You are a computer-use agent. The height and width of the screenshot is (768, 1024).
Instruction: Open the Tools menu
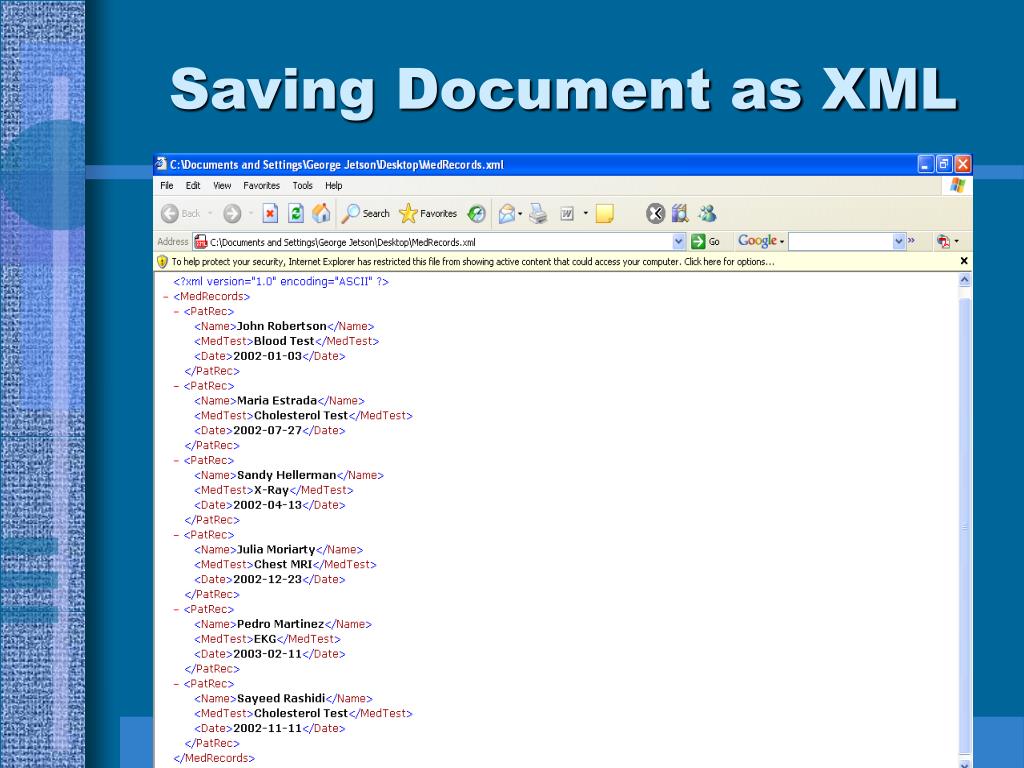302,185
